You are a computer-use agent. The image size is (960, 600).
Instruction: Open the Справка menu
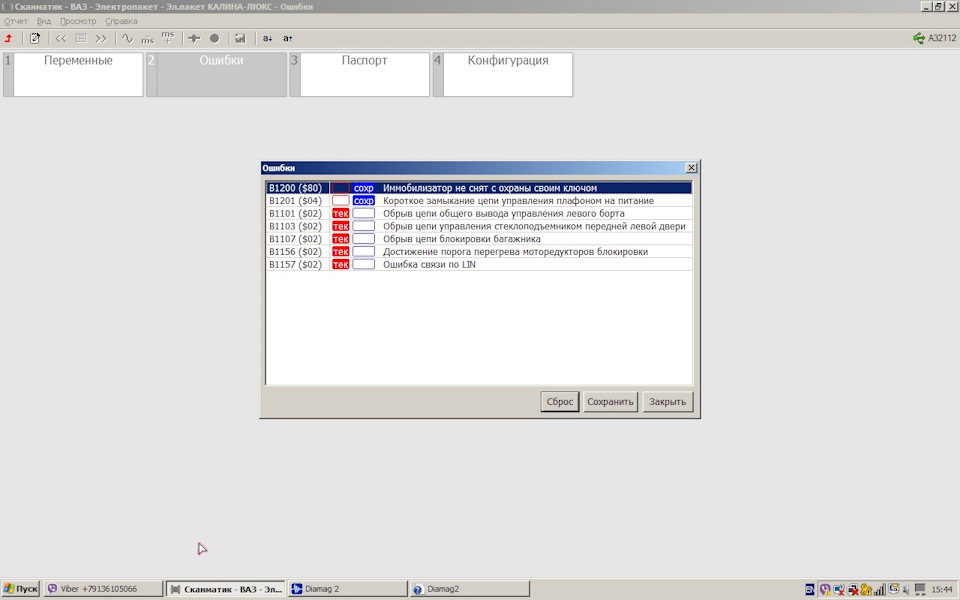(121, 21)
